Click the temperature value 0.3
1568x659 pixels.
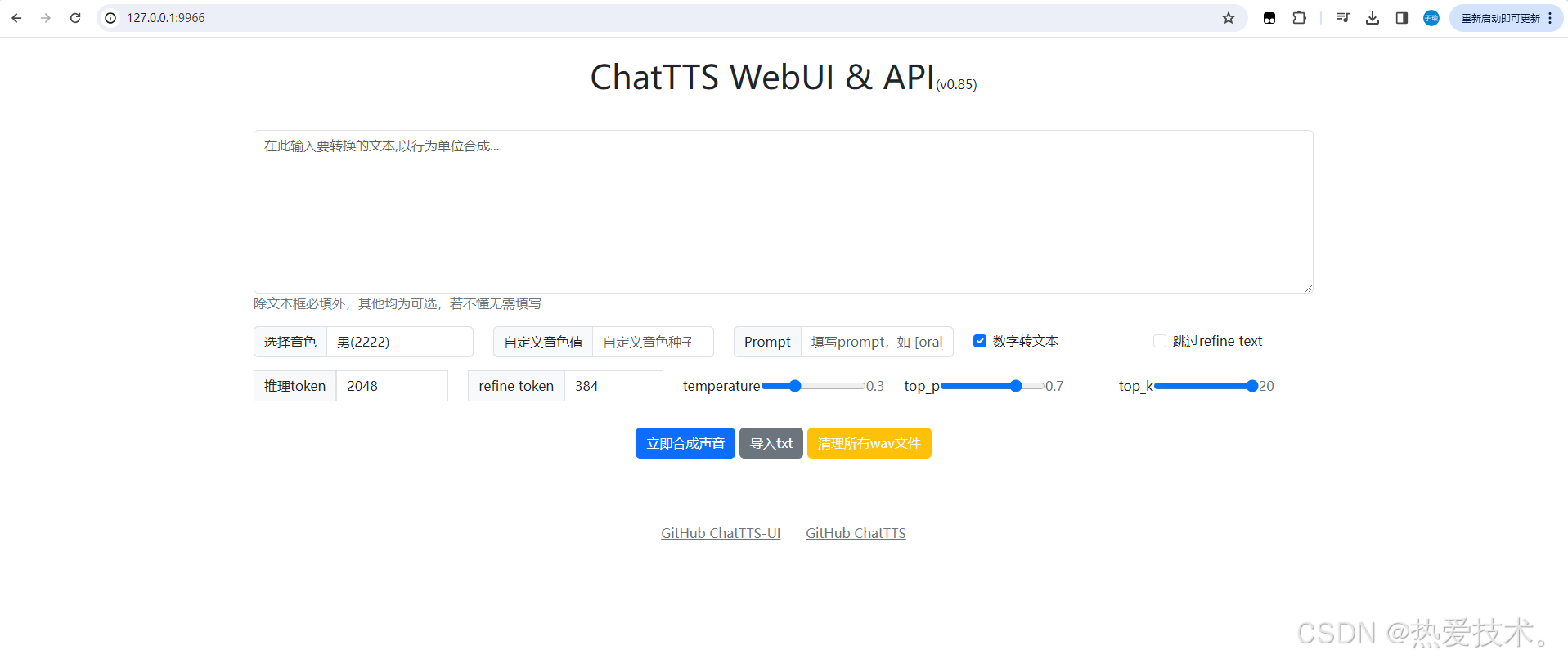[x=875, y=386]
